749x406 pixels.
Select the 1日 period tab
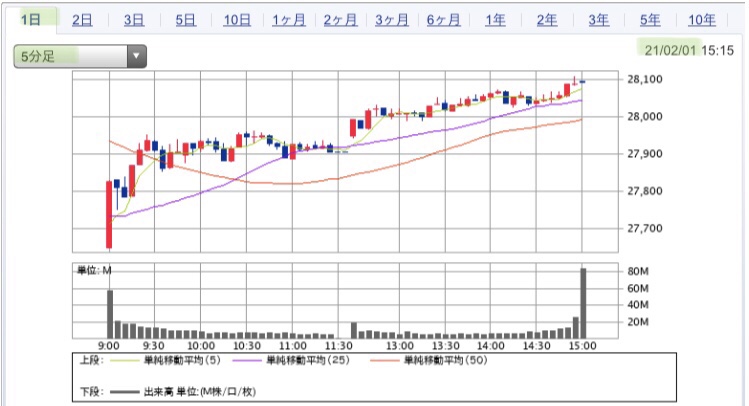point(31,20)
